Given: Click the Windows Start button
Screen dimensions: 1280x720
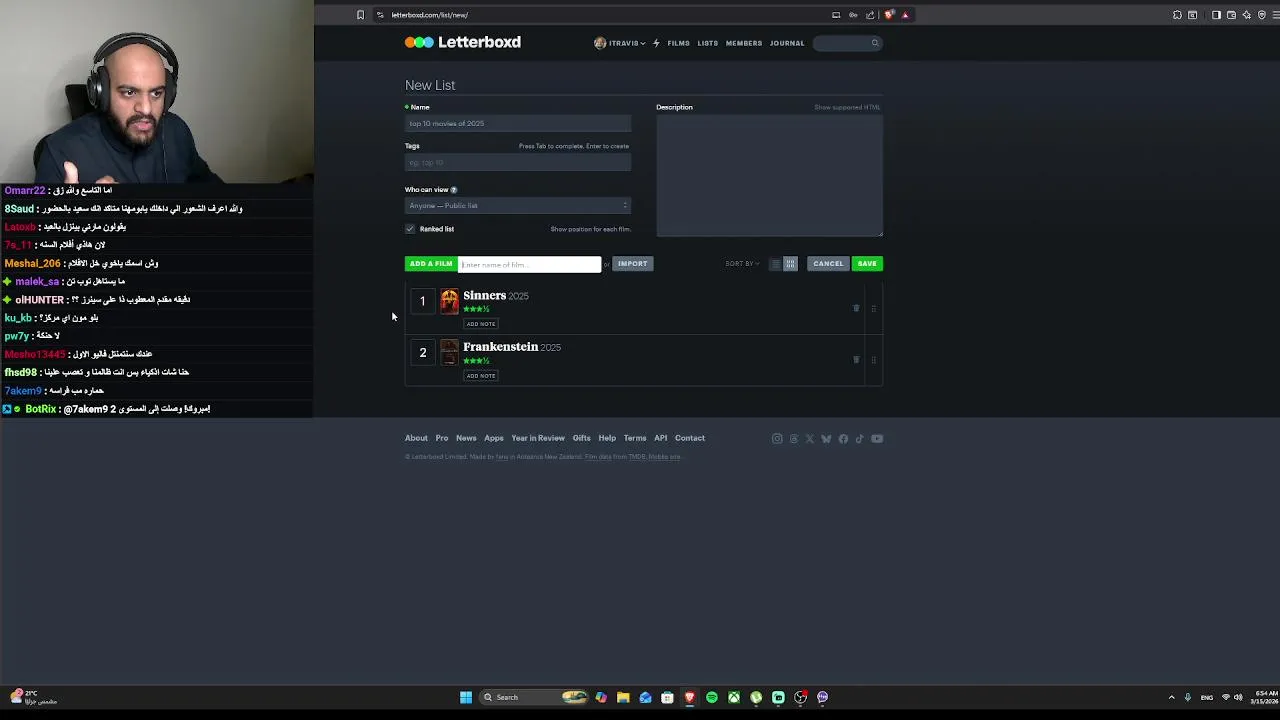Looking at the screenshot, I should [466, 697].
